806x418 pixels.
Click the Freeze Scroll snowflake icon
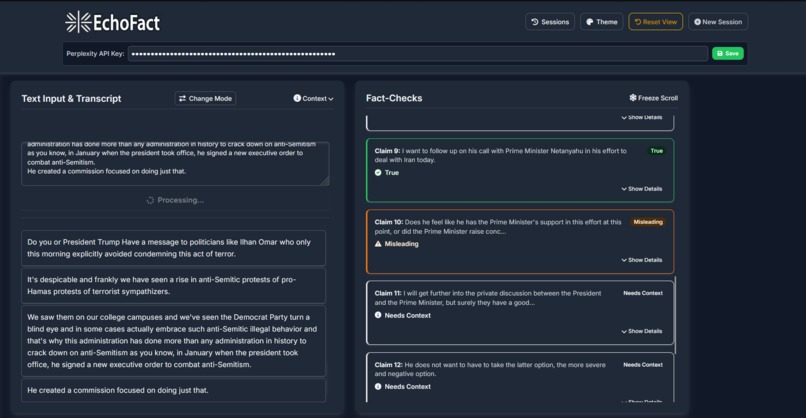tap(633, 97)
